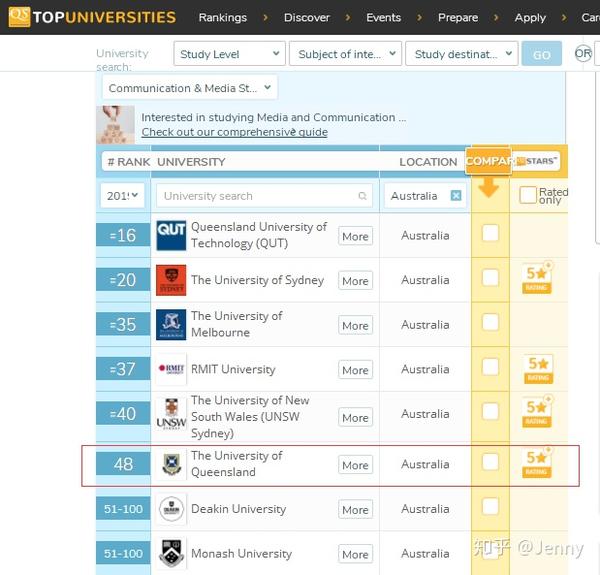Open The University of Queensland link

(x=236, y=464)
